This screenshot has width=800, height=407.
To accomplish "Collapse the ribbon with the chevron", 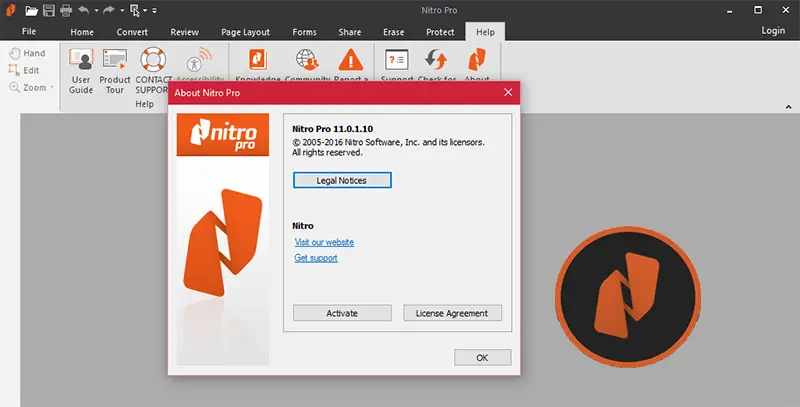I will tap(789, 107).
